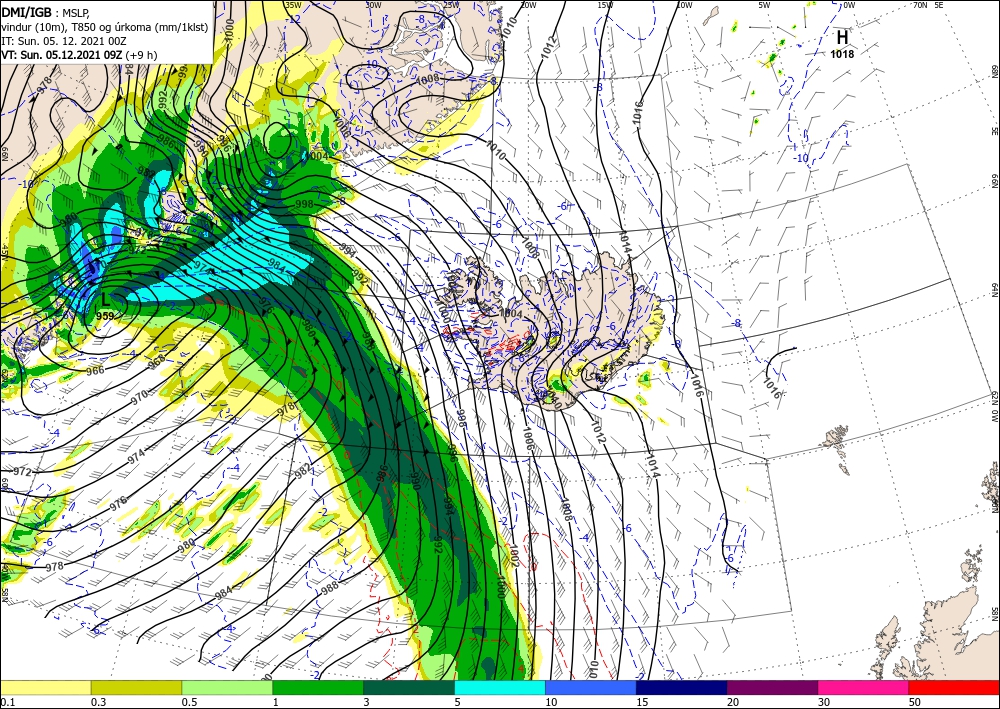Select the navy 15–20 legend color band

click(x=682, y=687)
